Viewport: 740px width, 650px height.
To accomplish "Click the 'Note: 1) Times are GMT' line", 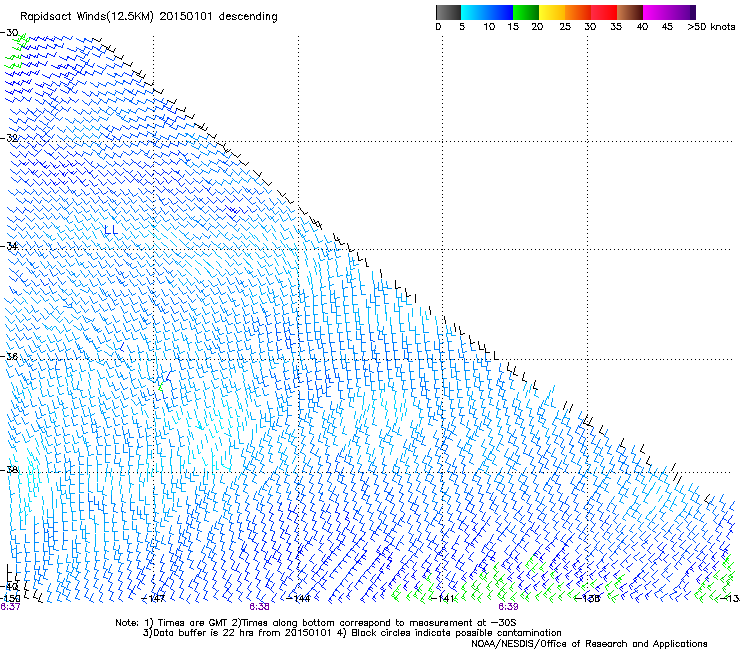I will click(x=316, y=623).
